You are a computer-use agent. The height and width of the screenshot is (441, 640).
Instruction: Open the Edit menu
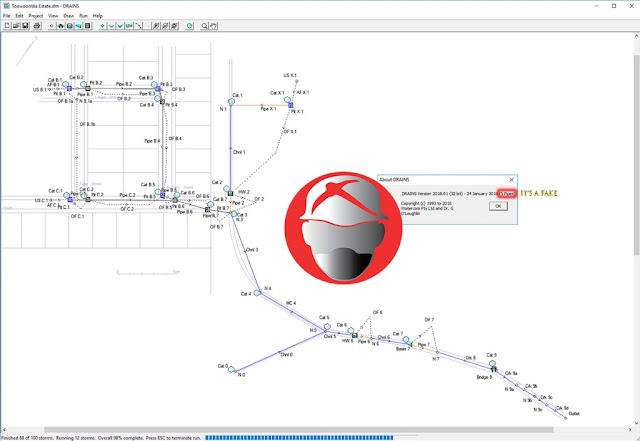[x=19, y=16]
